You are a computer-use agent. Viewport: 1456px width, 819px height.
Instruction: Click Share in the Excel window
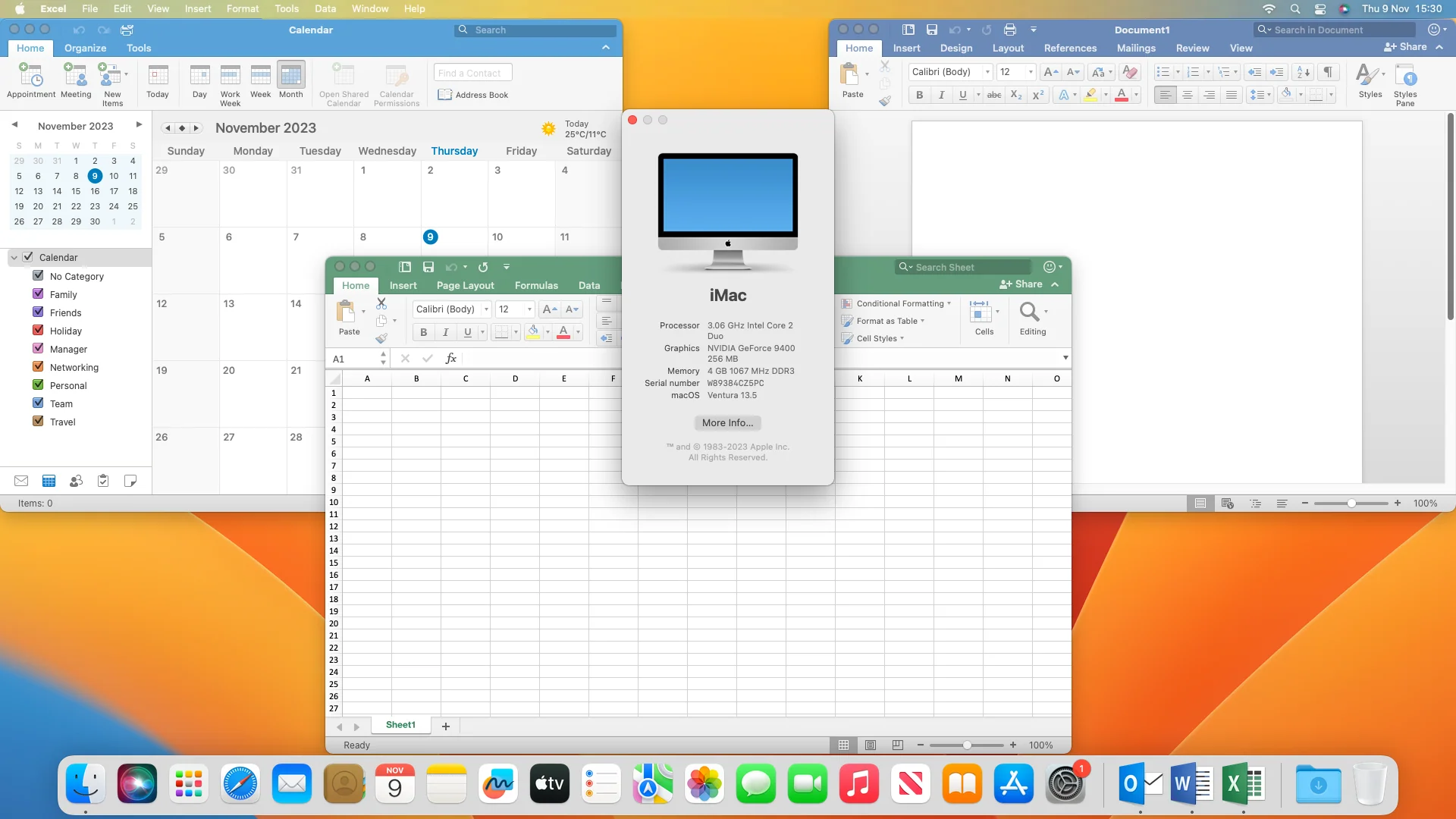(1021, 284)
